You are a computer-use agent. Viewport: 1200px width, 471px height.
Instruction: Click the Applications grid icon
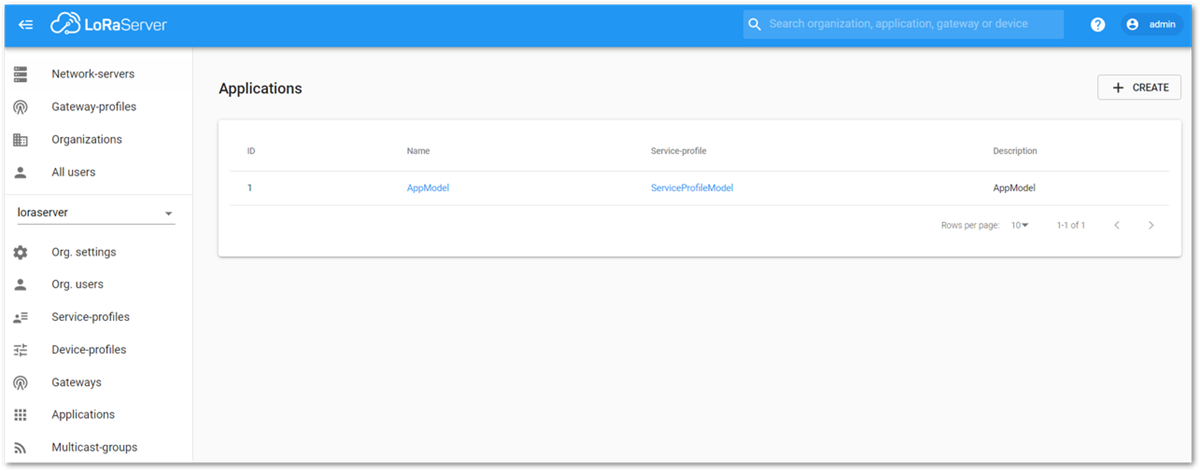pos(20,415)
